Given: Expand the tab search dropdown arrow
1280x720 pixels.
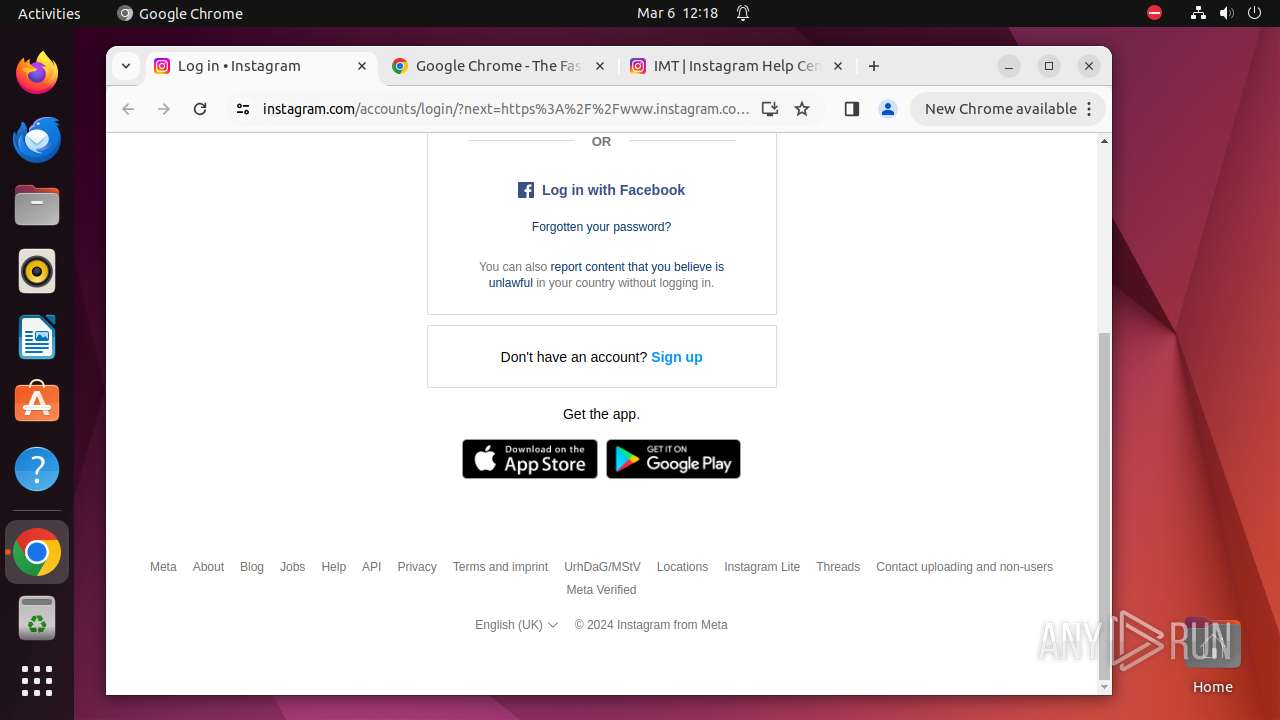Looking at the screenshot, I should coord(125,66).
